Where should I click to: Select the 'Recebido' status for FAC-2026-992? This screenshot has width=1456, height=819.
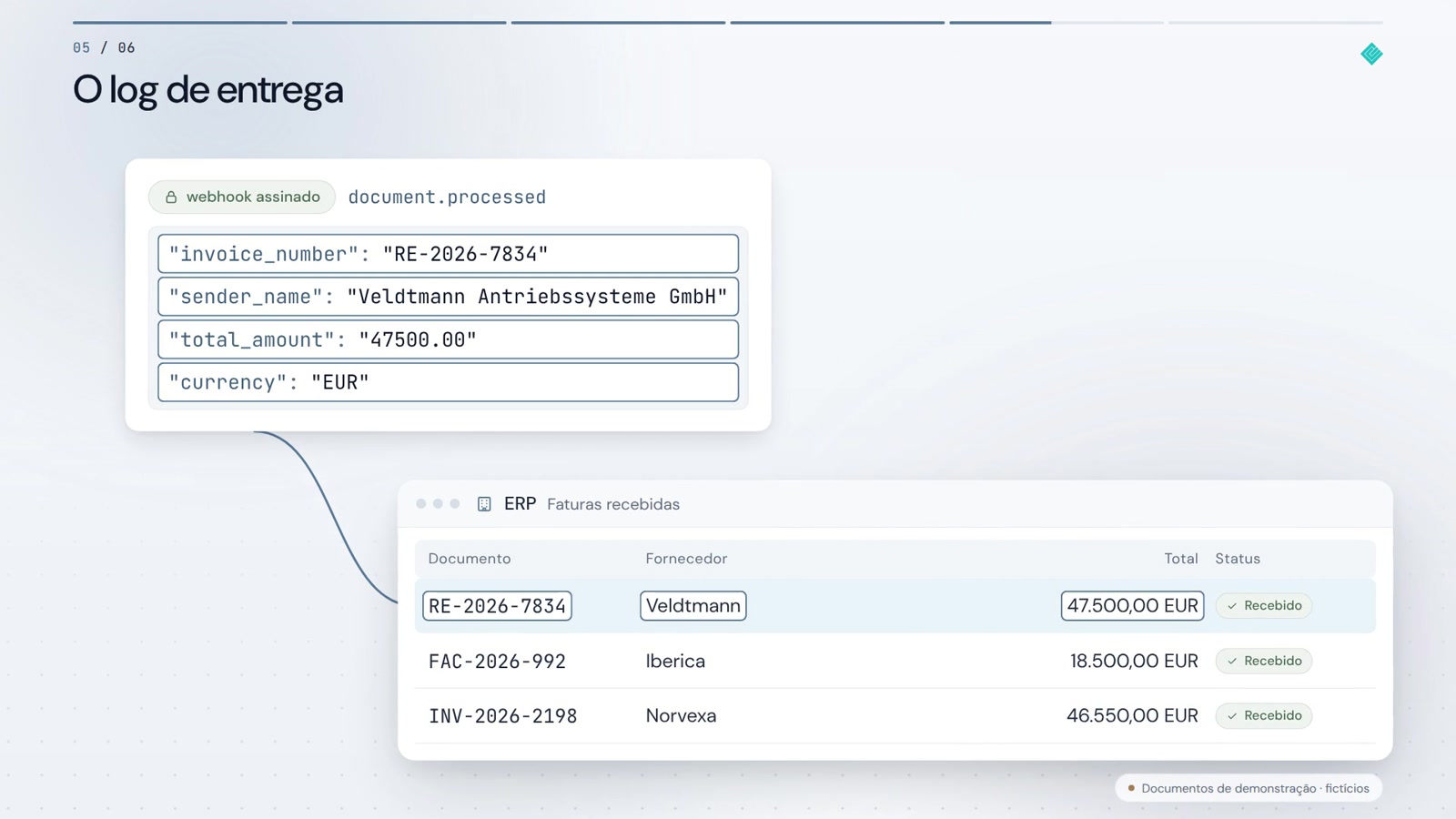click(1264, 662)
